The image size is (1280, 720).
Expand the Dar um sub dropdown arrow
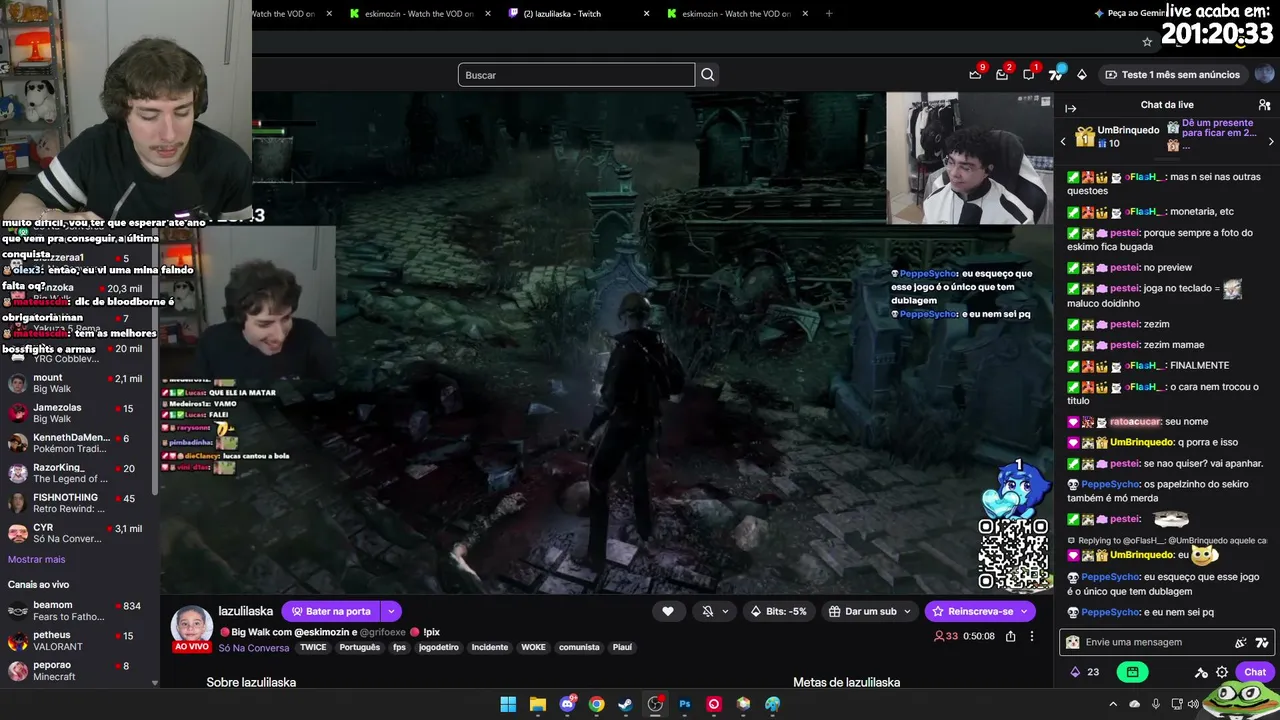coord(908,611)
